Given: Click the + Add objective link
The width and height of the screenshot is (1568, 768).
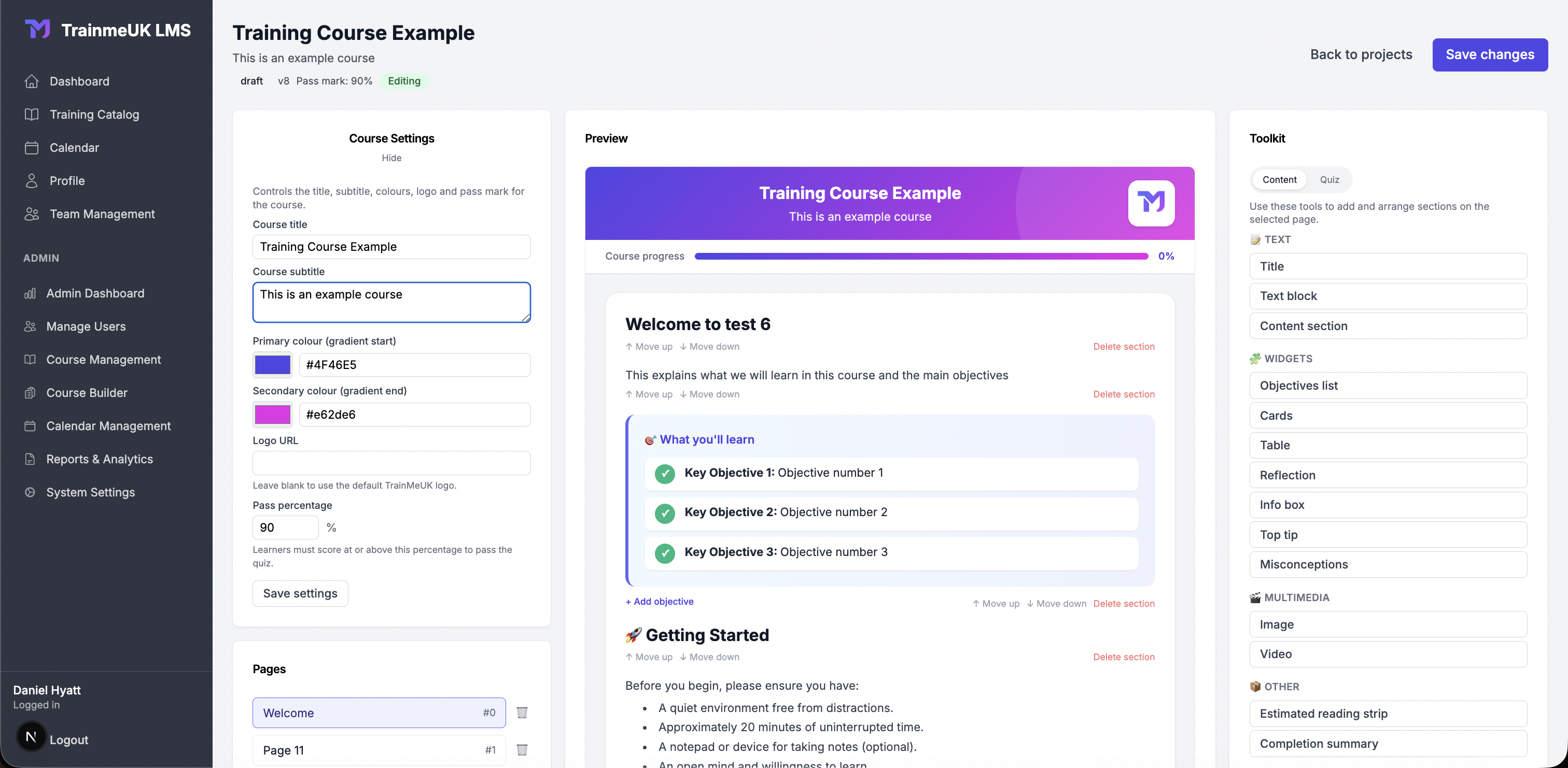Looking at the screenshot, I should (x=659, y=601).
